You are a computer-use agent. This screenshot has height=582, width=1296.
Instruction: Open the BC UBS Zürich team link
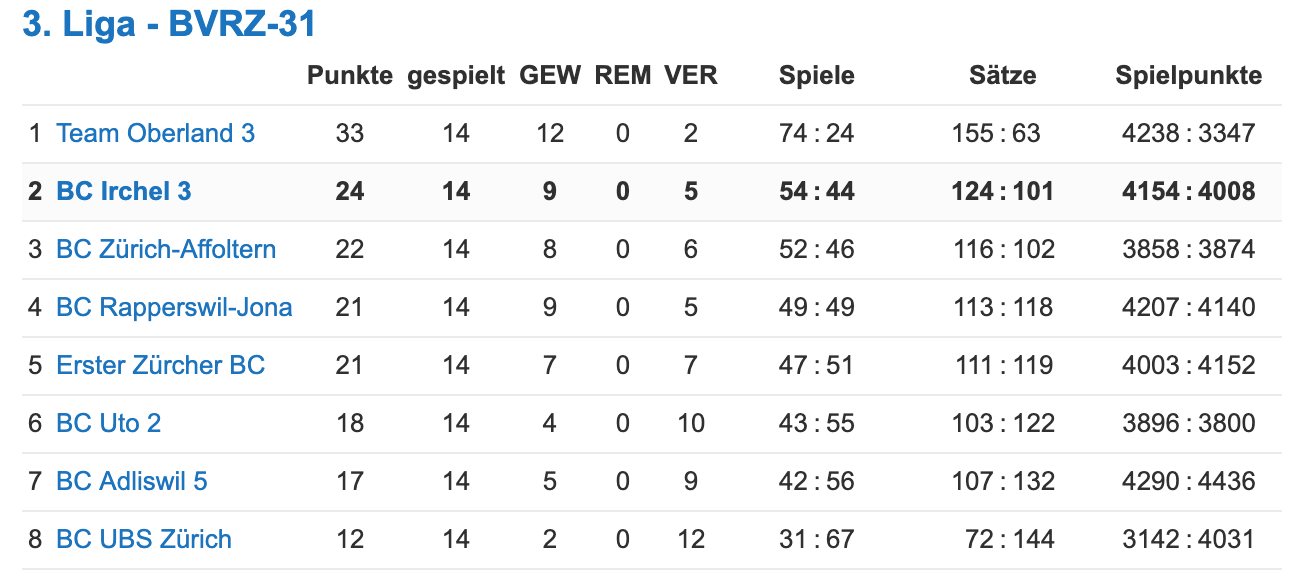coord(143,539)
